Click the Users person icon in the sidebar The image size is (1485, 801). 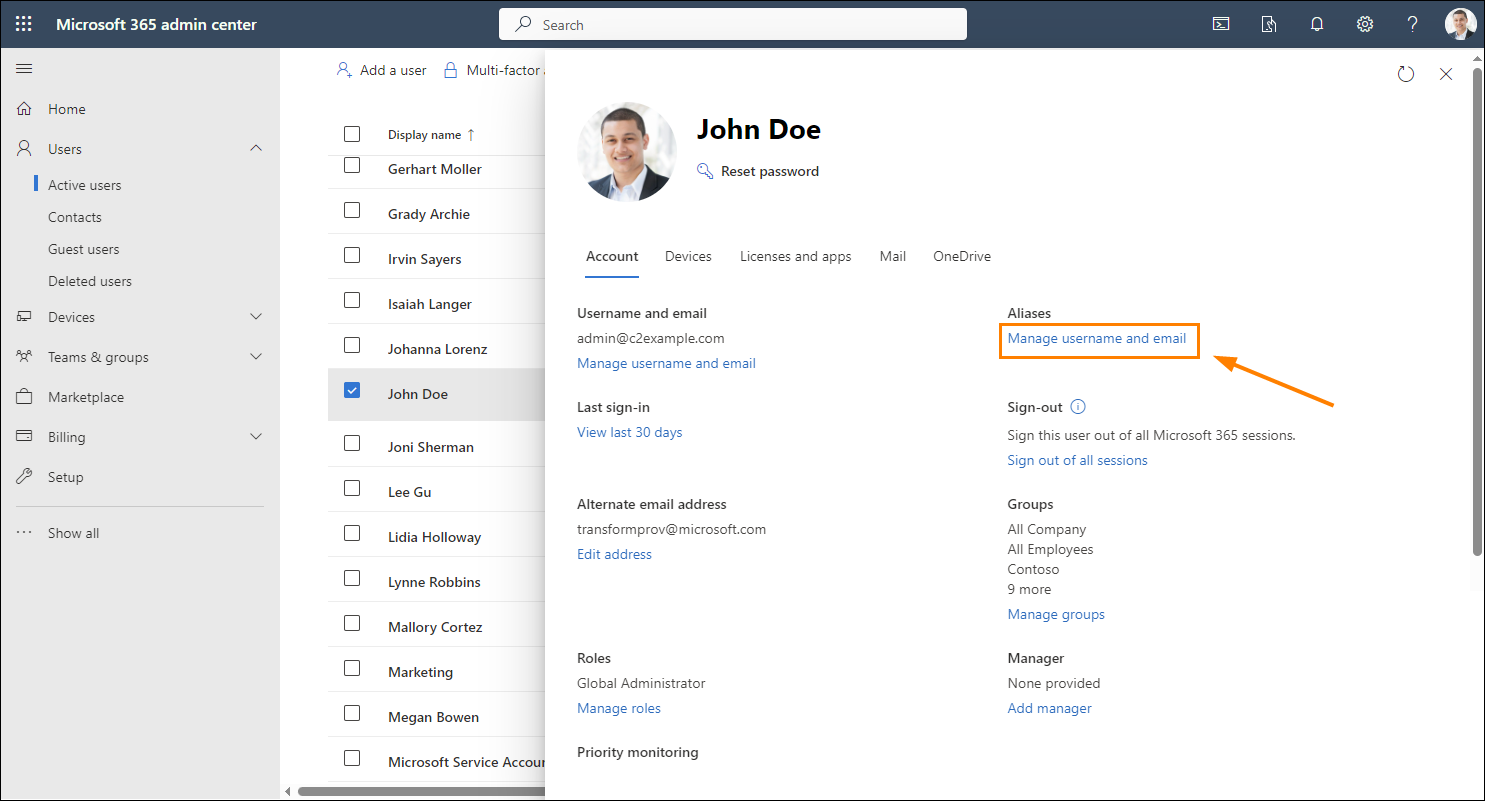click(25, 149)
